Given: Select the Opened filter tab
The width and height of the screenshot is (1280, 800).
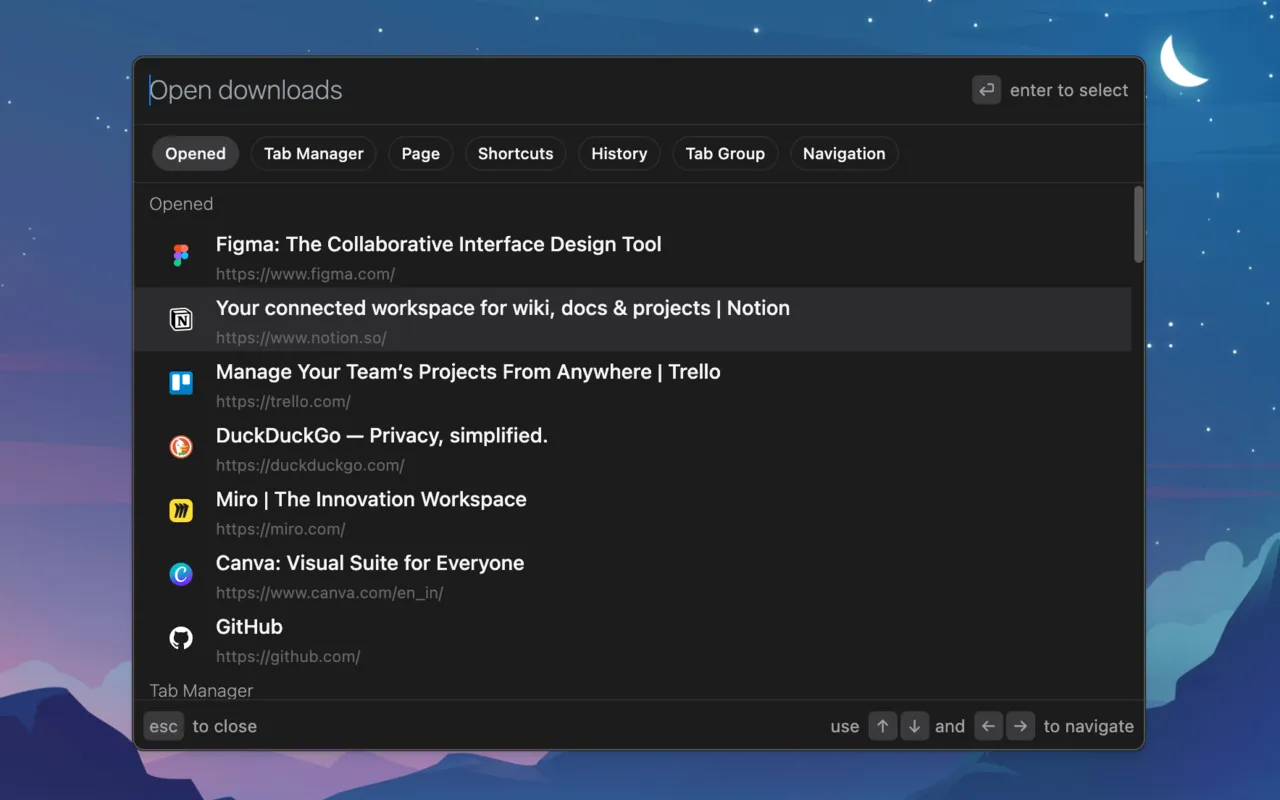Looking at the screenshot, I should click(x=195, y=154).
